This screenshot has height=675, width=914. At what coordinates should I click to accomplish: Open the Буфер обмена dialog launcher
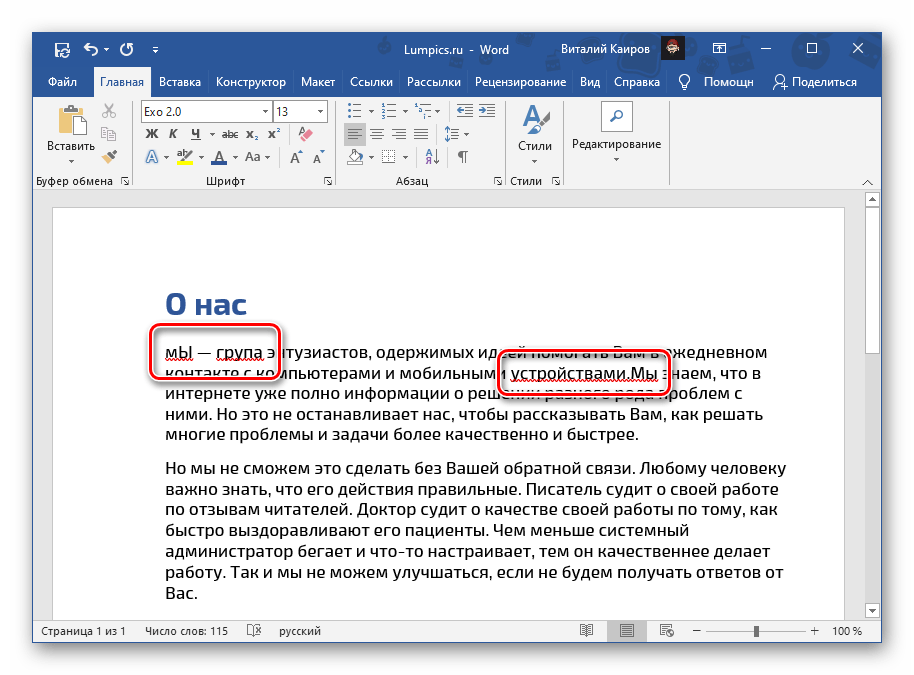(125, 181)
